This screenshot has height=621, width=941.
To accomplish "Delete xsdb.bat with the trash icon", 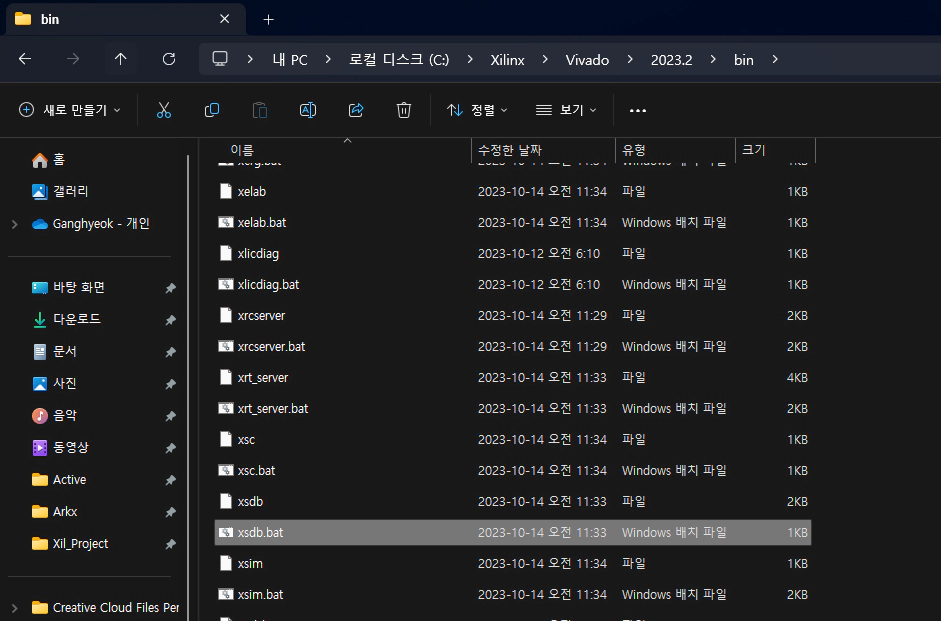I will [x=403, y=110].
